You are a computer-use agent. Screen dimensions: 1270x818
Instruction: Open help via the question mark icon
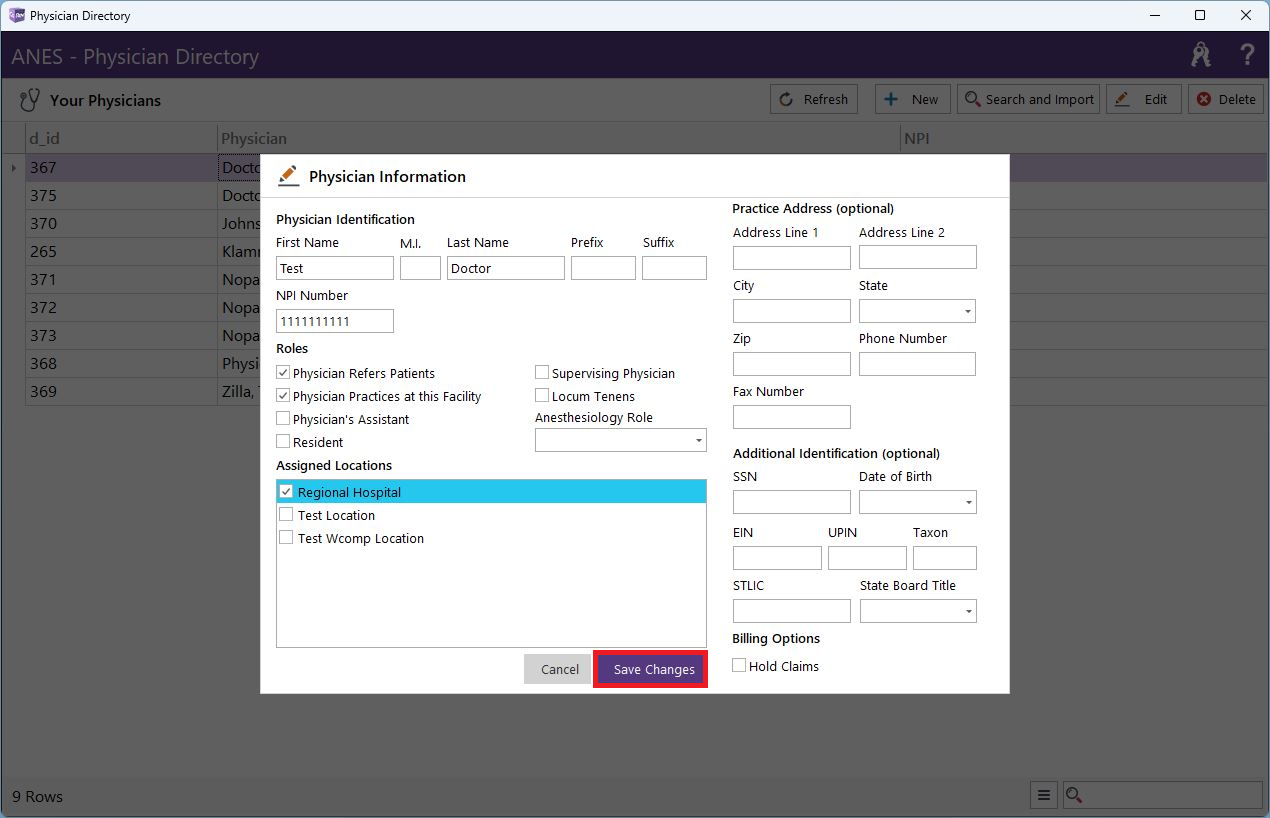click(1247, 55)
